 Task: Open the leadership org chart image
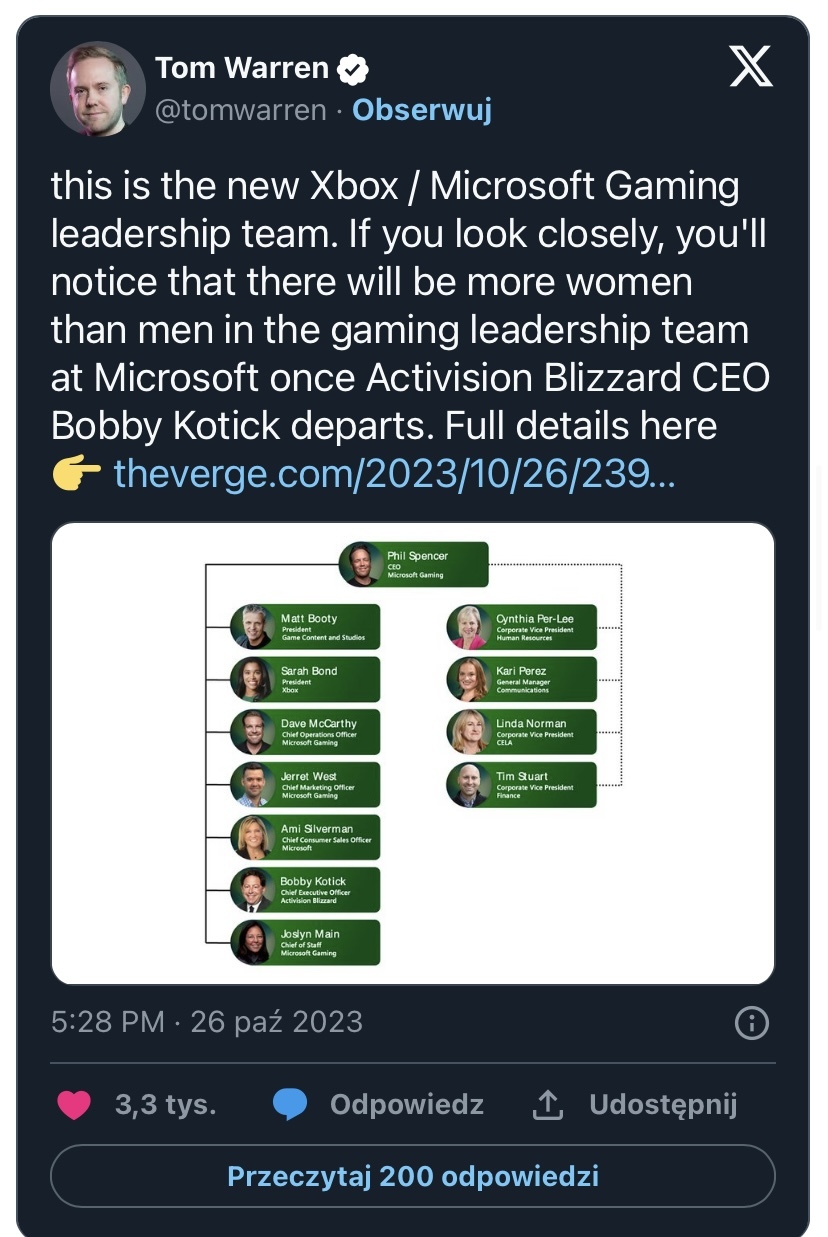coord(413,753)
